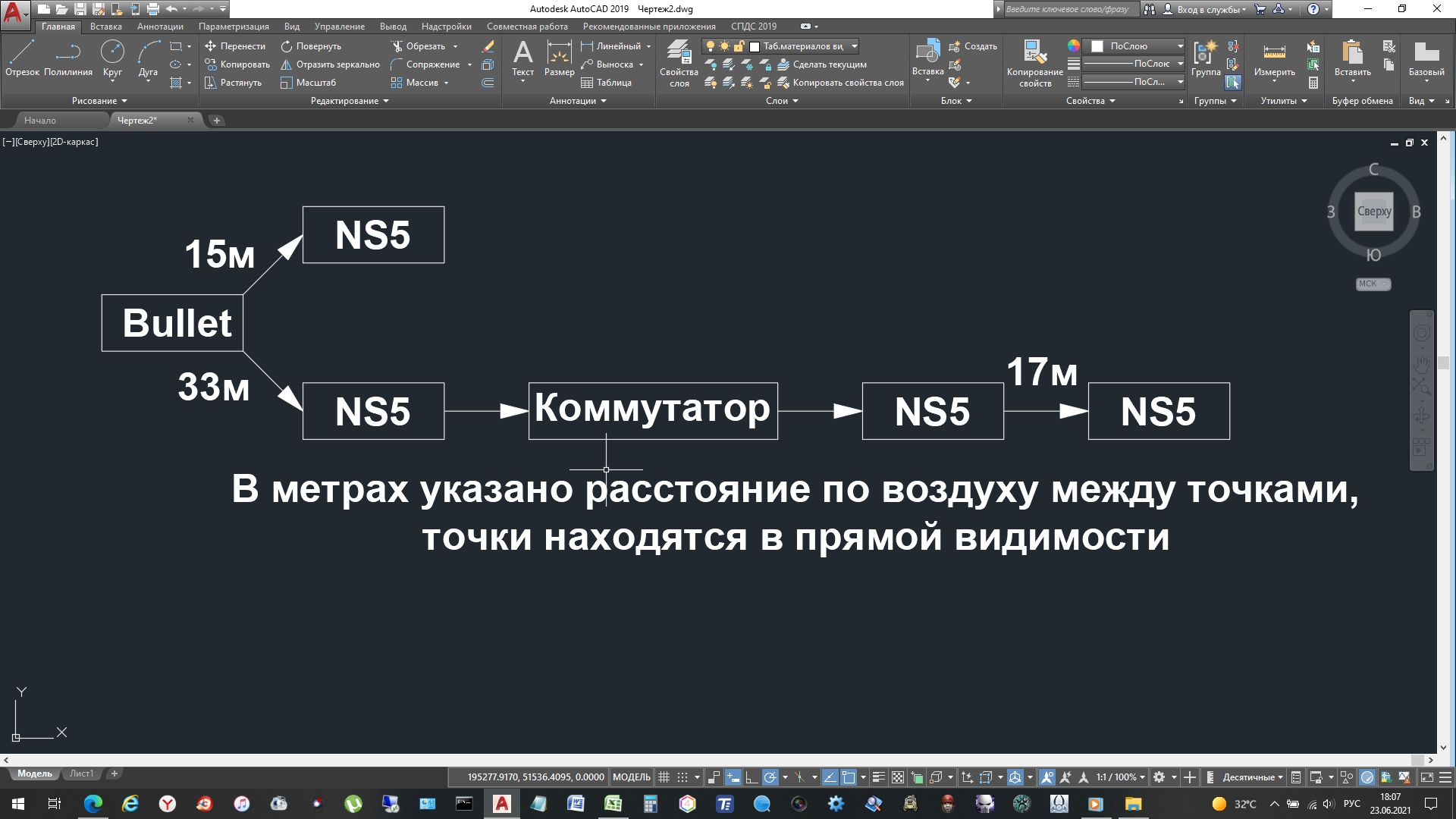Click the Растянуть stretch tool
Screen dimensions: 1456x819
pyautogui.click(x=233, y=83)
